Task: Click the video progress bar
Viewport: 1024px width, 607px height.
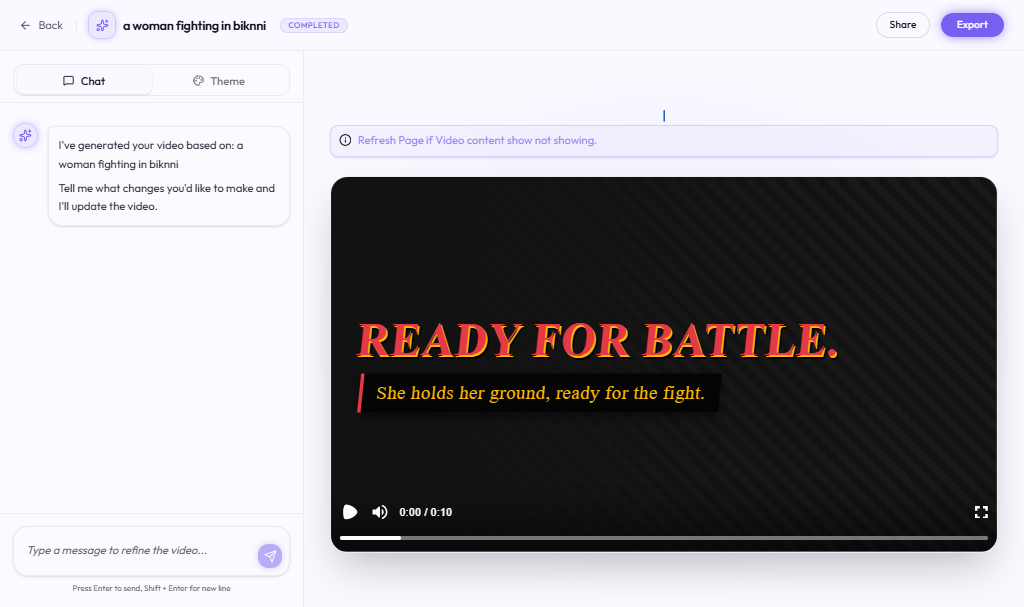Action: (663, 538)
